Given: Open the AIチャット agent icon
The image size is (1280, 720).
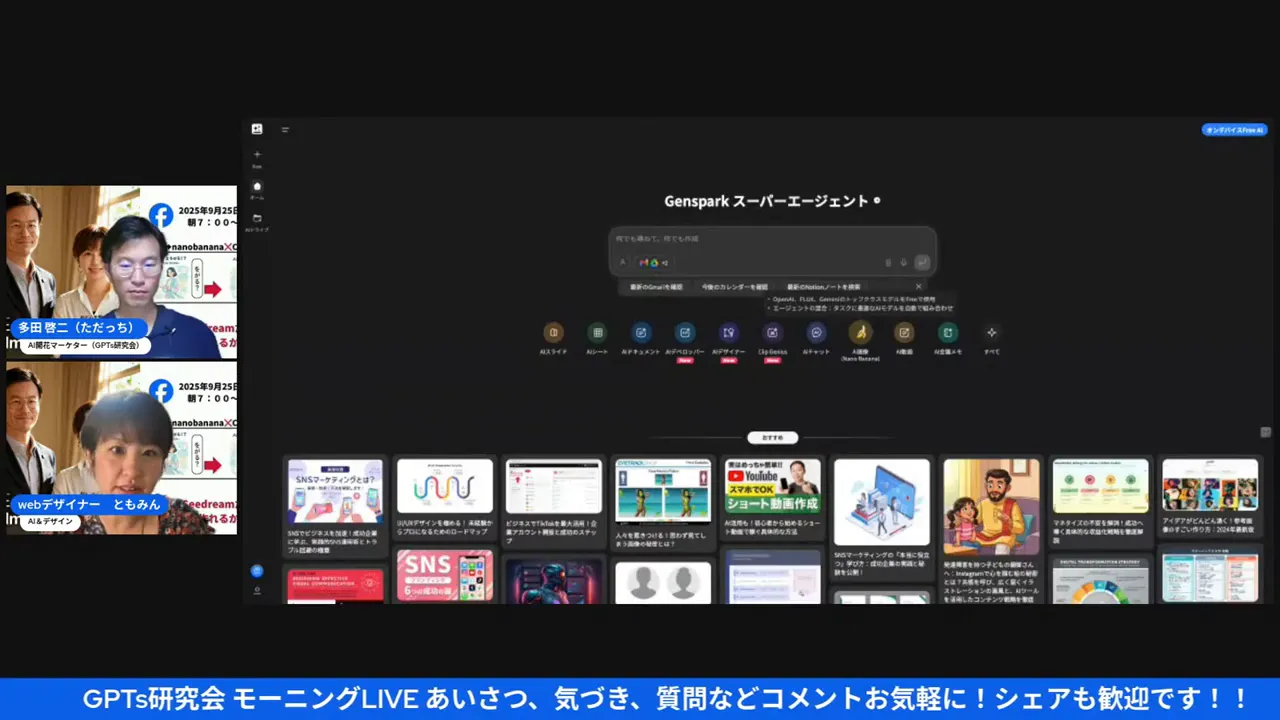Looking at the screenshot, I should pos(816,333).
